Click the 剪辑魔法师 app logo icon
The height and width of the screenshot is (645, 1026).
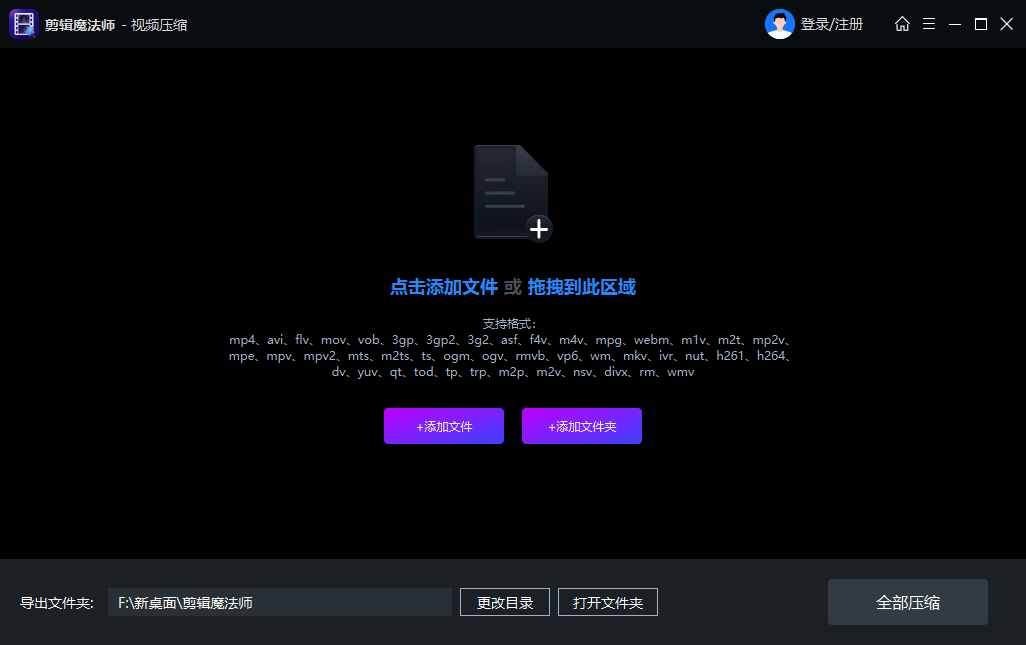23,24
